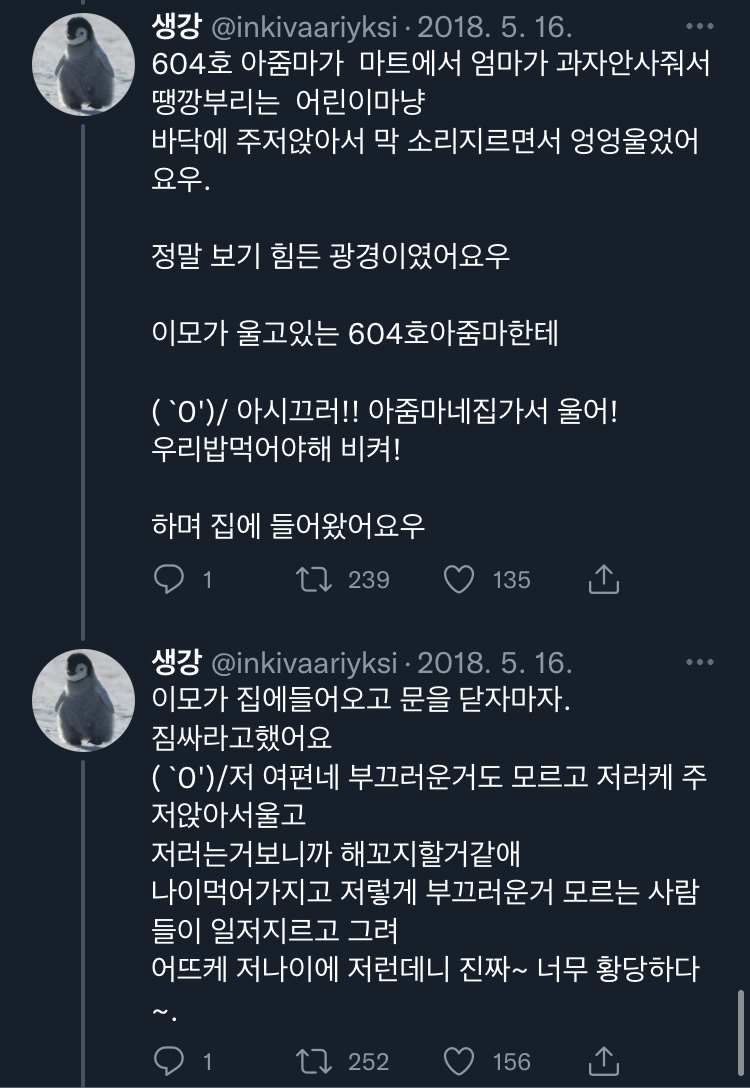Open @inkivaariyksi handle on second tweet
The image size is (750, 1088).
point(304,663)
